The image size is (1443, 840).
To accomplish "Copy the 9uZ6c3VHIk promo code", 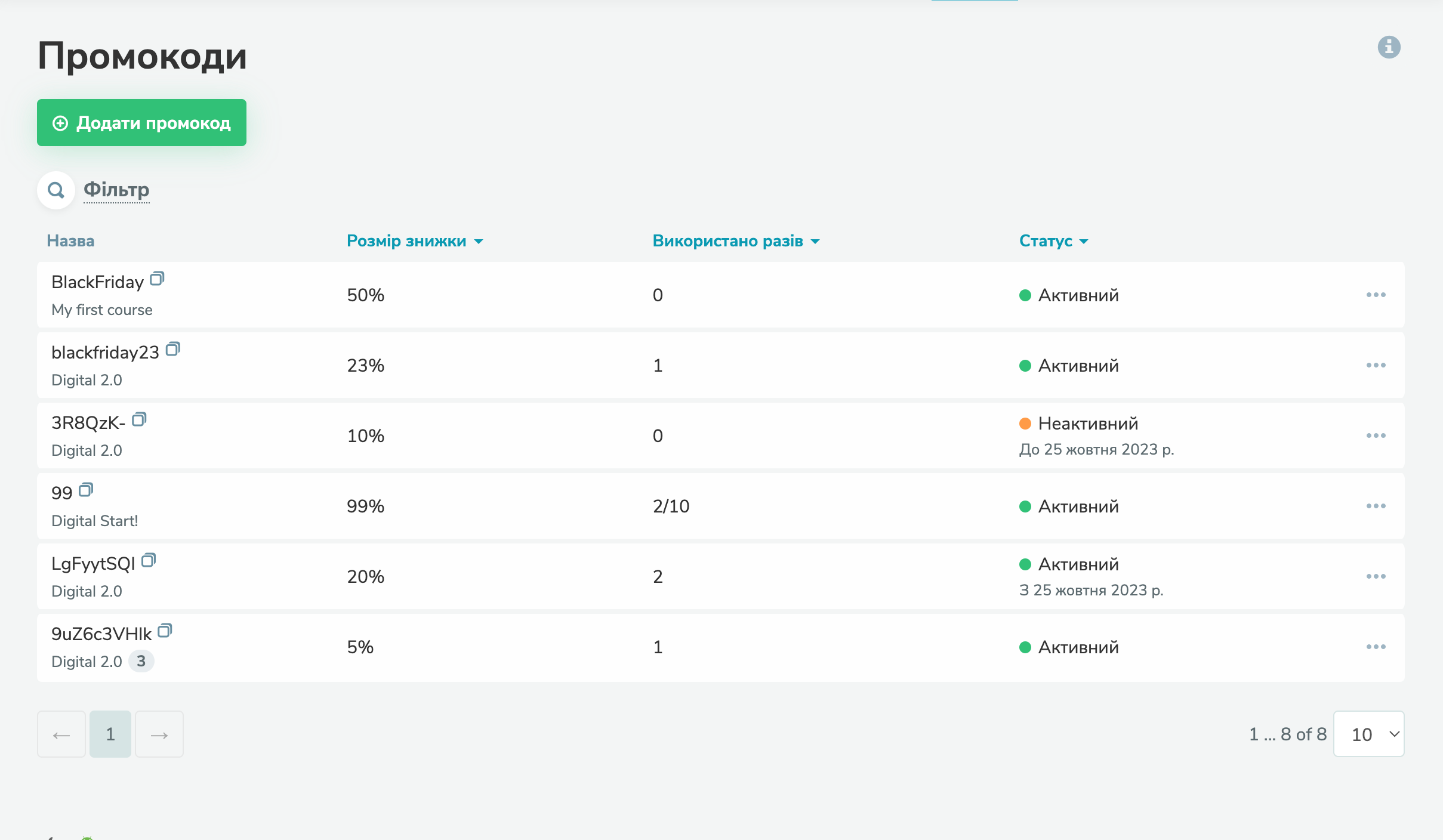I will pos(165,631).
